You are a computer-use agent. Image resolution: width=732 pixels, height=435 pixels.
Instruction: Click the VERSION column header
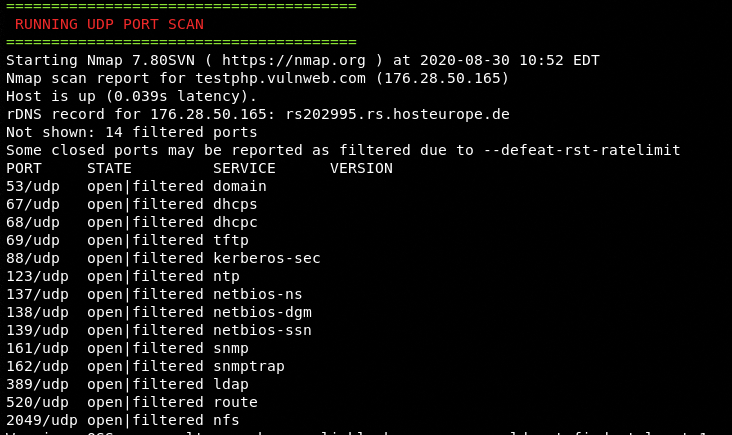[361, 168]
